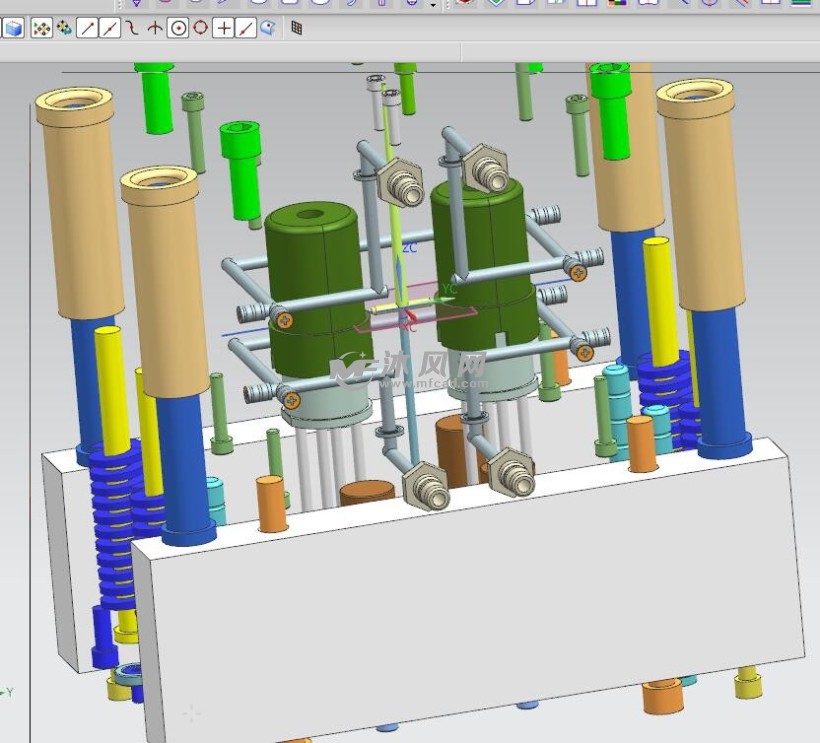
Task: Select the Control Point snap icon
Action: [x=132, y=28]
